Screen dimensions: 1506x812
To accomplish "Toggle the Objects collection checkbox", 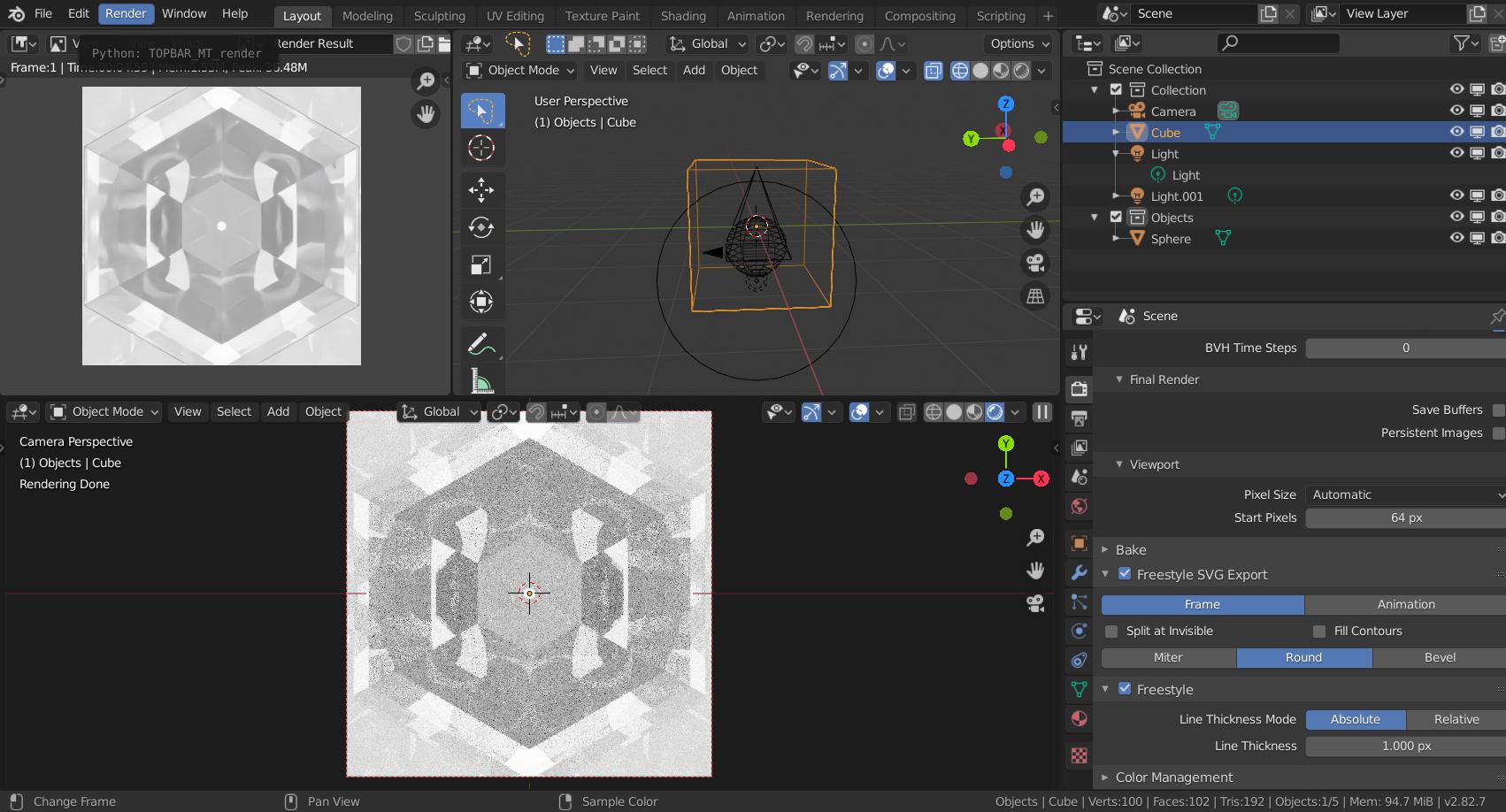I will [x=1116, y=217].
